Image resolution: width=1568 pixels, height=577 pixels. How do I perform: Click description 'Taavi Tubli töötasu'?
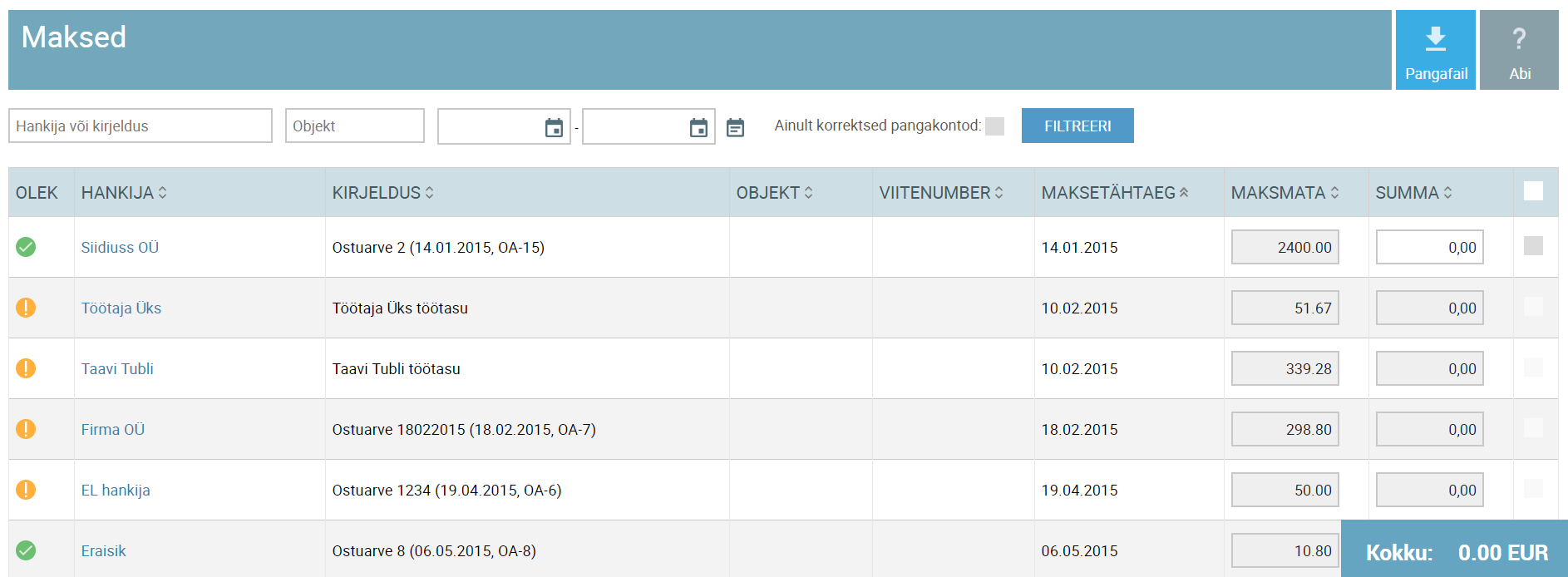click(396, 369)
